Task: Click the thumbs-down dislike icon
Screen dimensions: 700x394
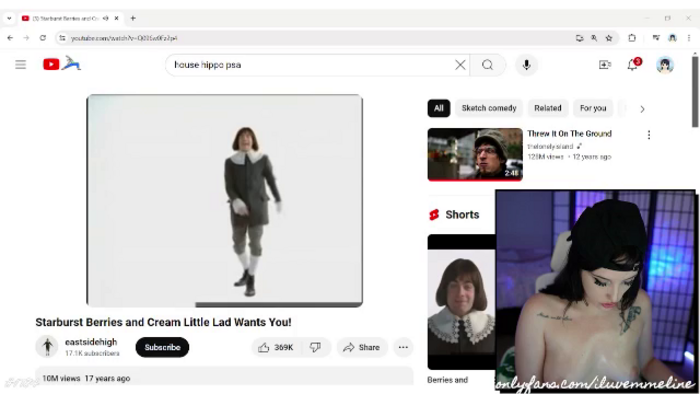Action: [x=315, y=347]
